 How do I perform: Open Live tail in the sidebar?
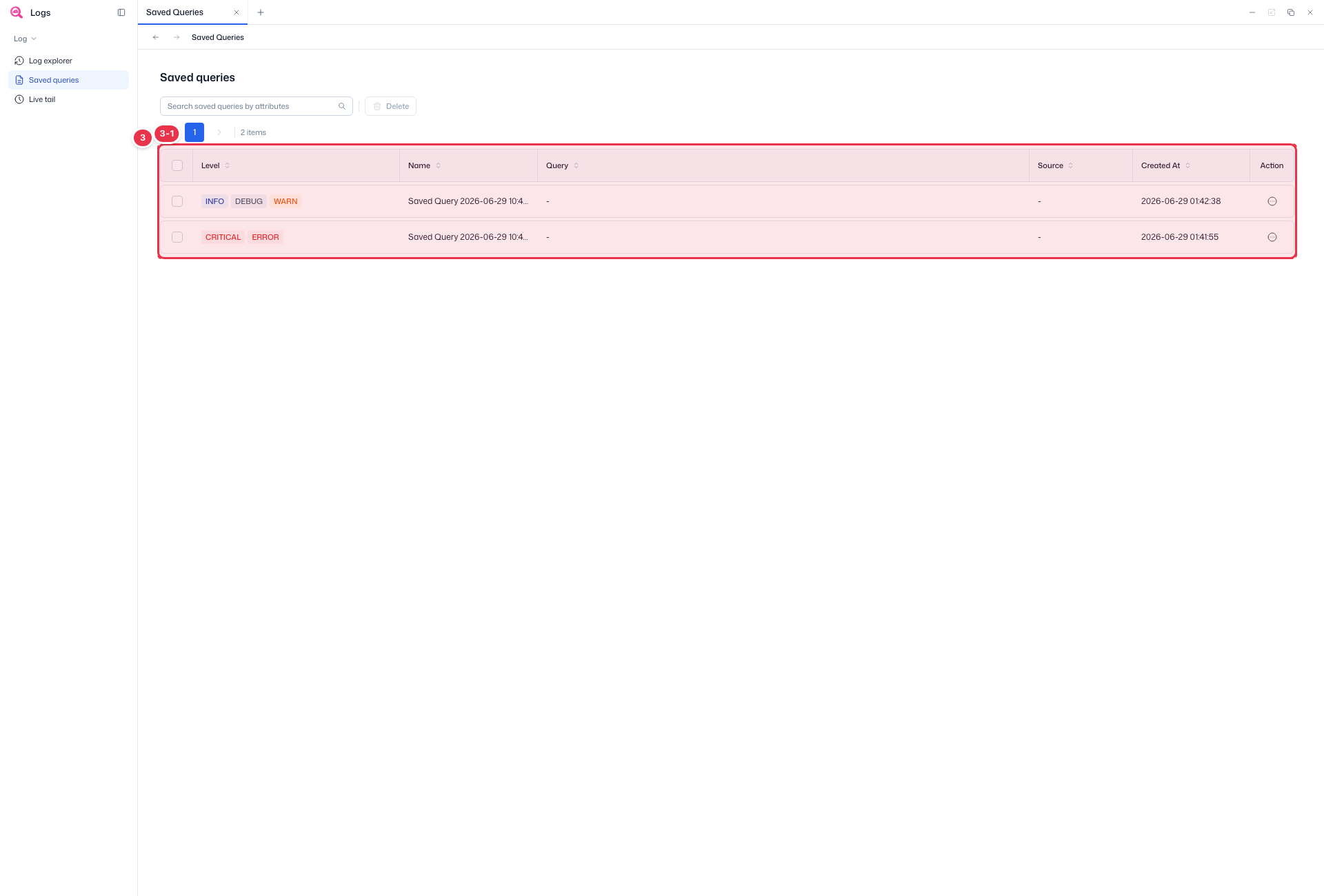pyautogui.click(x=68, y=99)
